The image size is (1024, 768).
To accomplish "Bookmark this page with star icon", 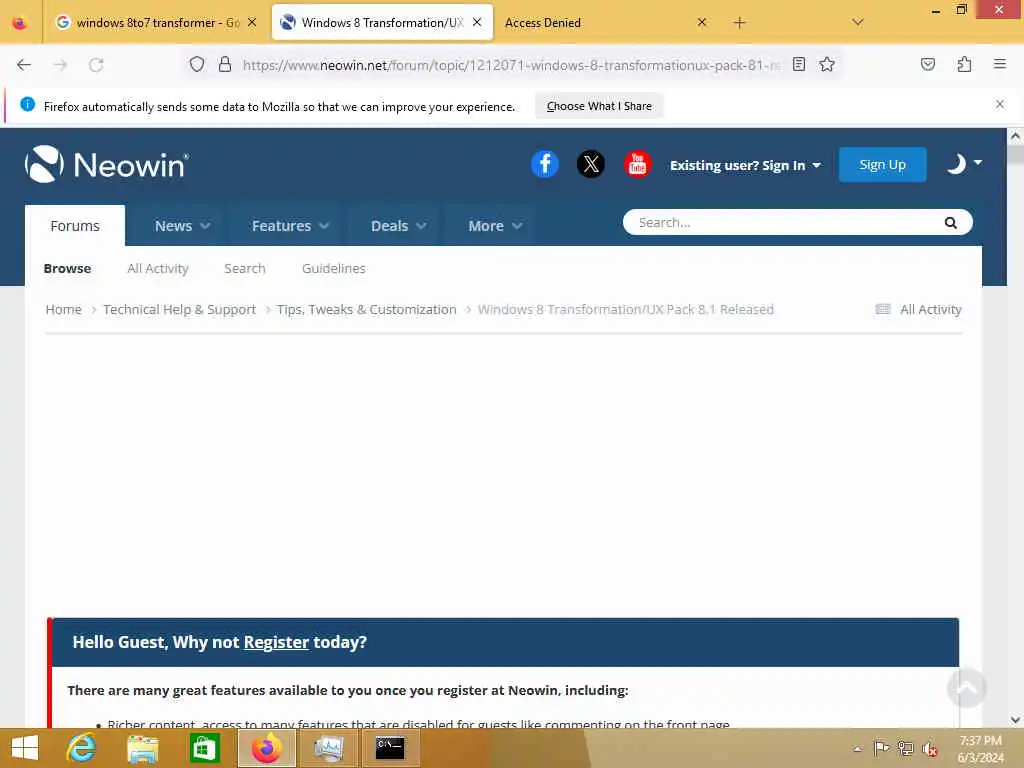I will click(827, 64).
